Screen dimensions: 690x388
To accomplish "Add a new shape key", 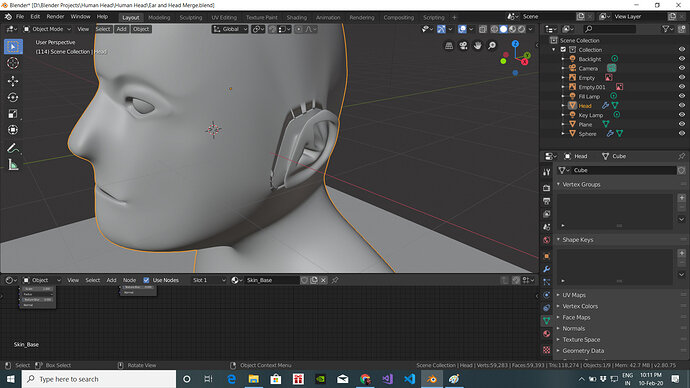I will point(682,253).
